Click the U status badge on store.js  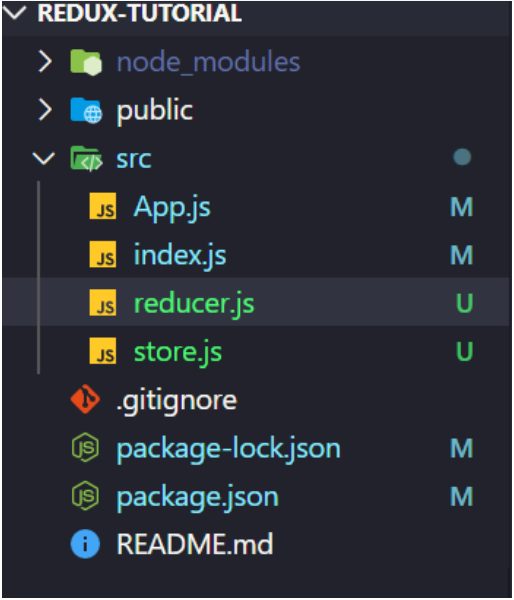(465, 352)
